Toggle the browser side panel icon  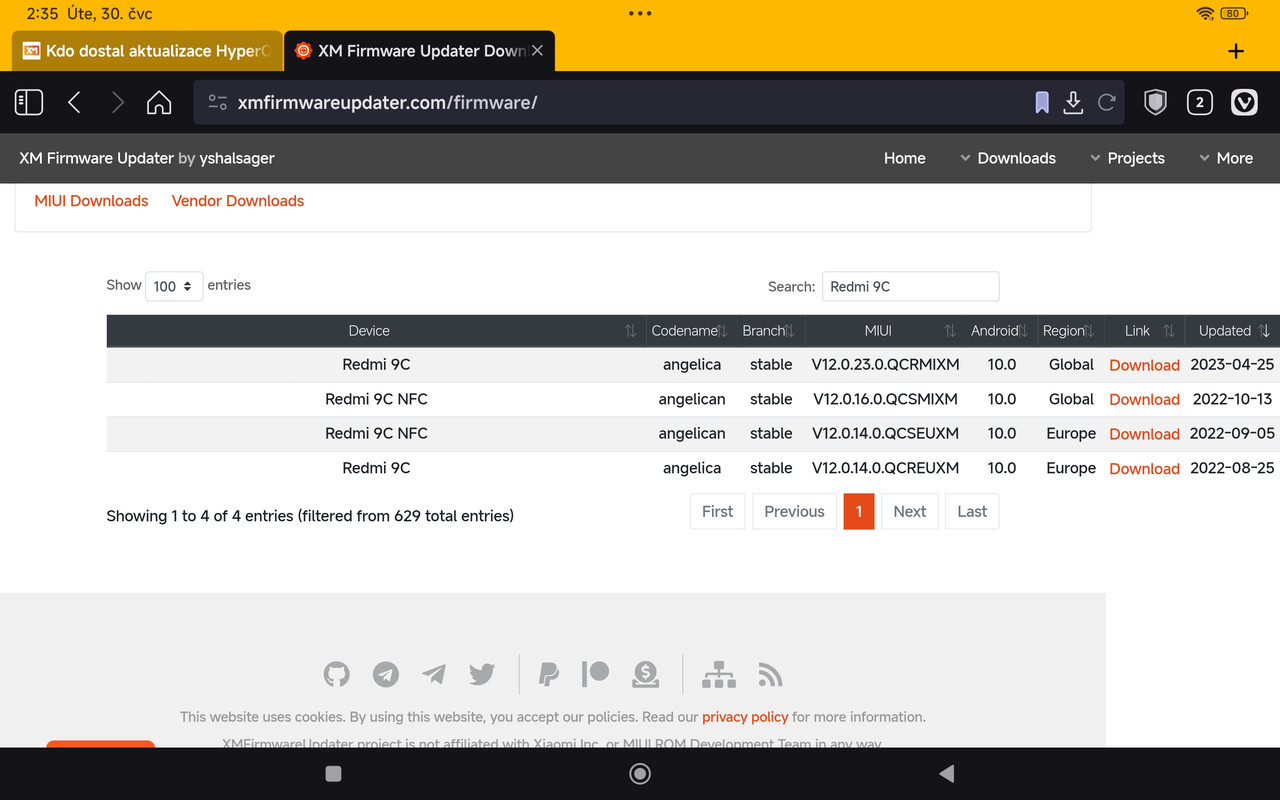(29, 102)
